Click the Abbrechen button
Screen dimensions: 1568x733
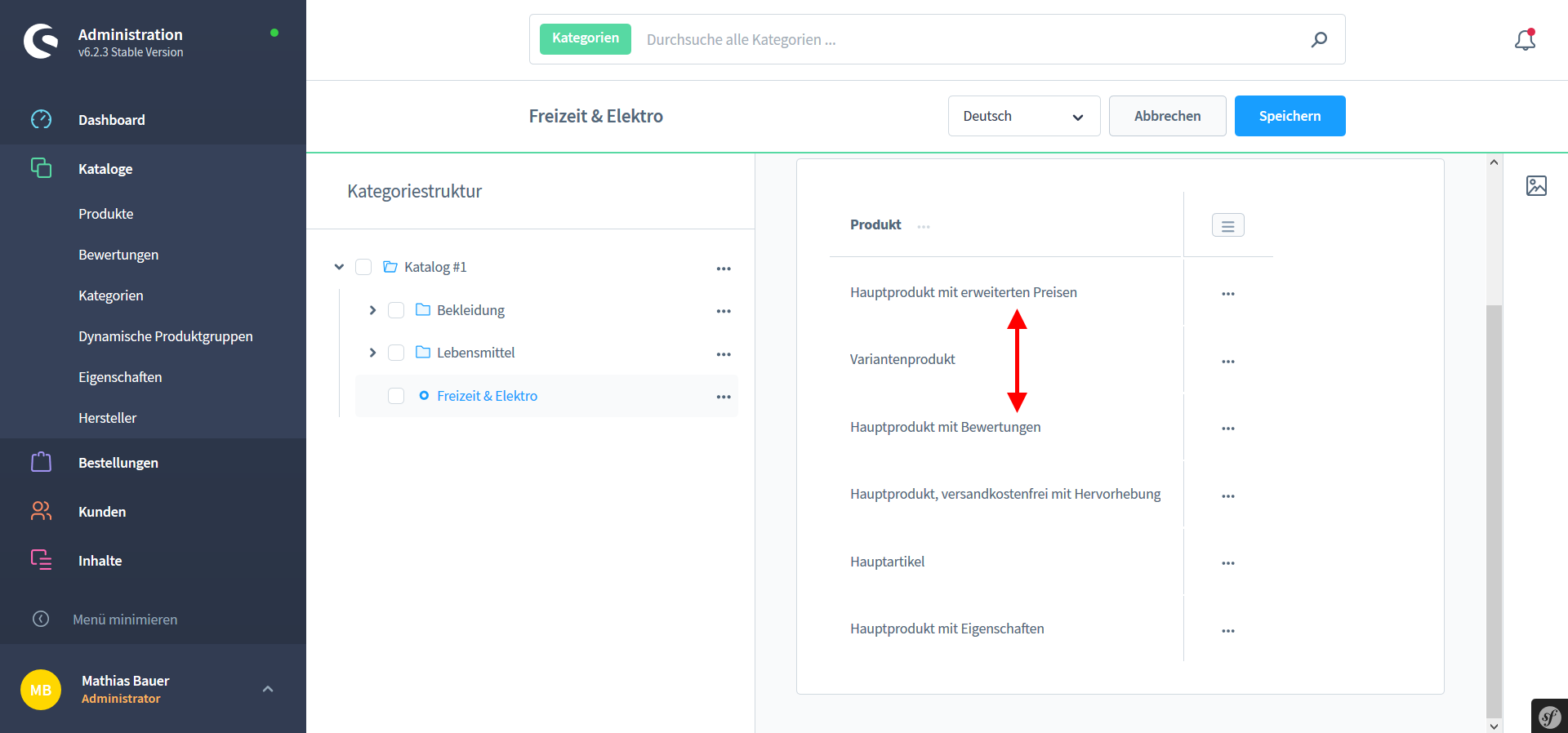click(1167, 116)
